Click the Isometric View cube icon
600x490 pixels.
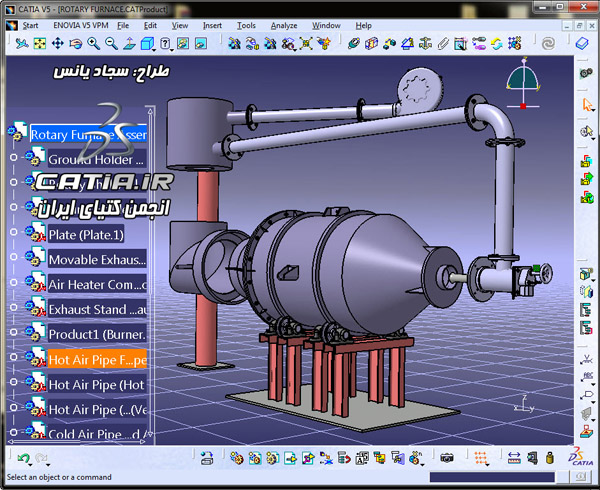[x=147, y=44]
